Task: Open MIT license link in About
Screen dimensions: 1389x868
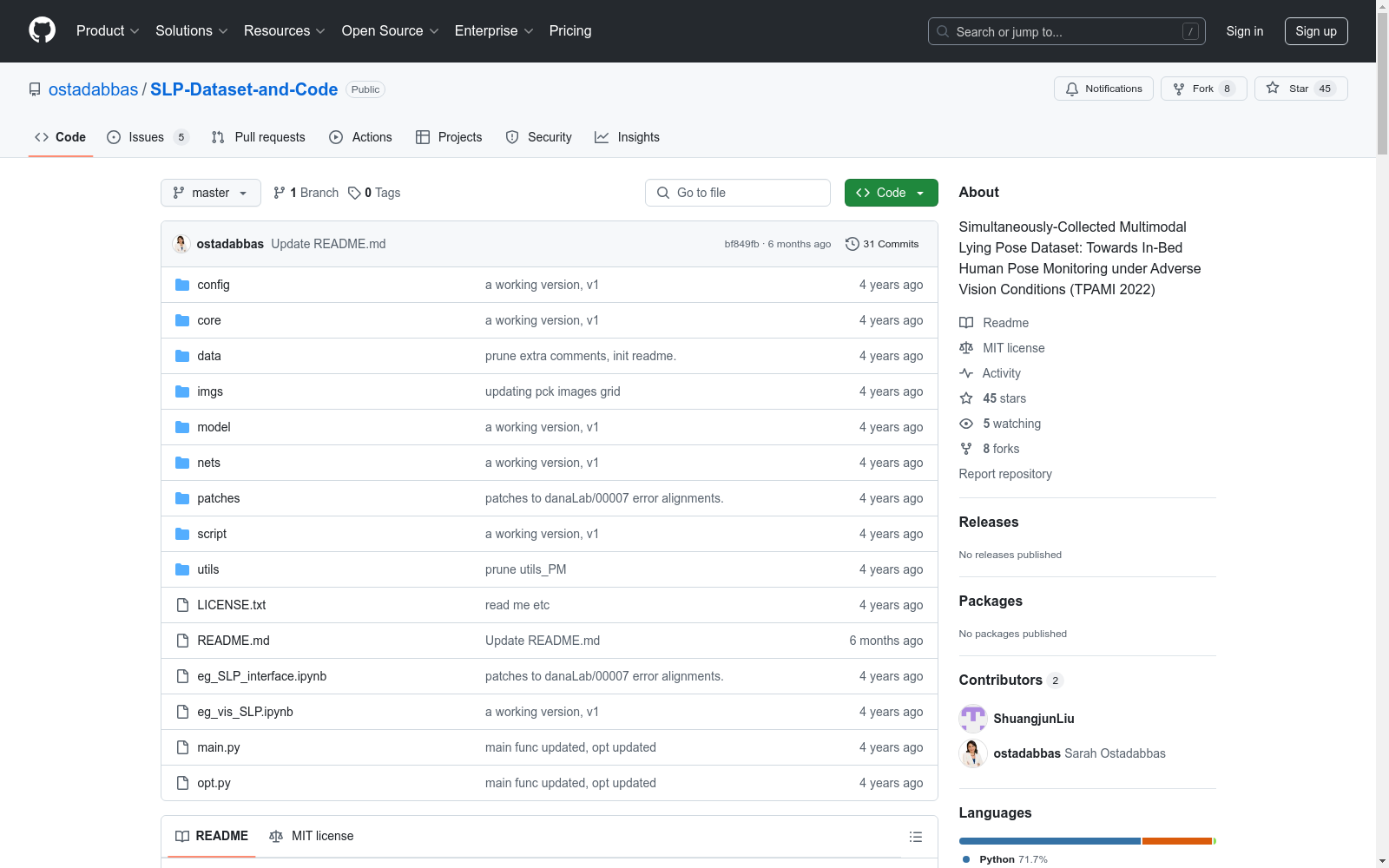Action: click(1002, 348)
